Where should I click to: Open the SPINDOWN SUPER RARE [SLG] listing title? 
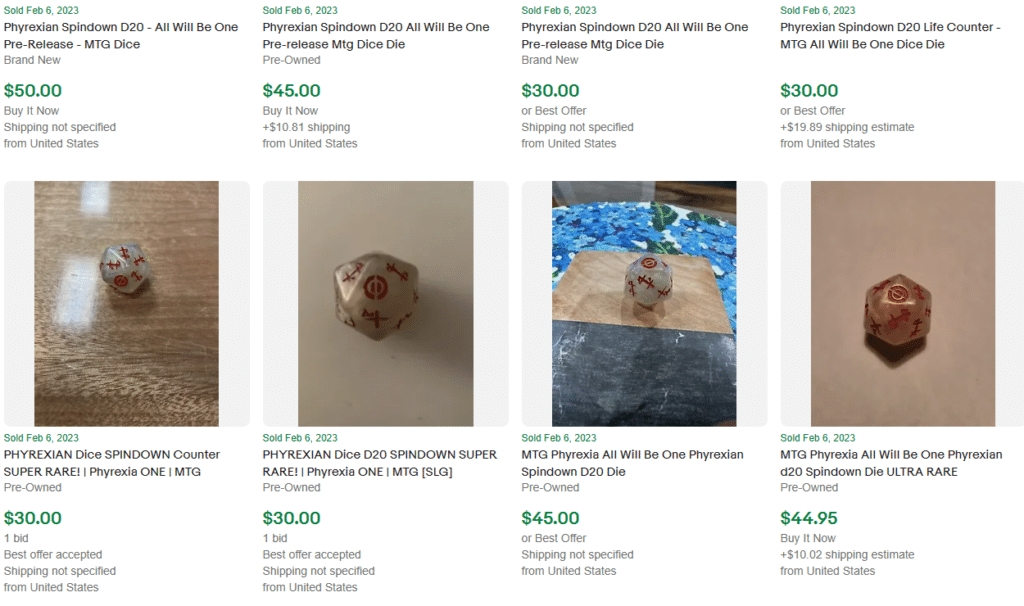[380, 463]
